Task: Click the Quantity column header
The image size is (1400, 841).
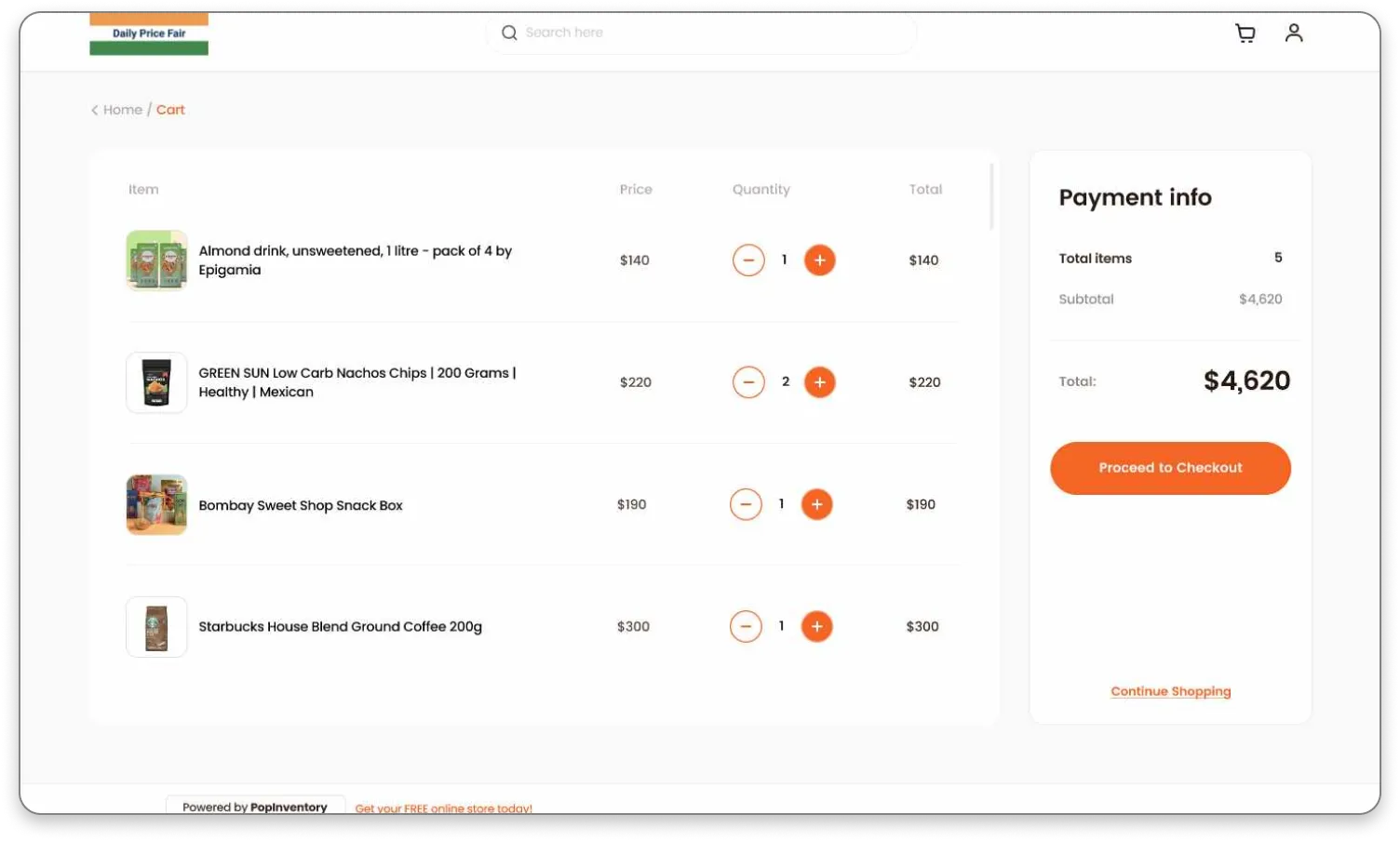Action: click(761, 190)
